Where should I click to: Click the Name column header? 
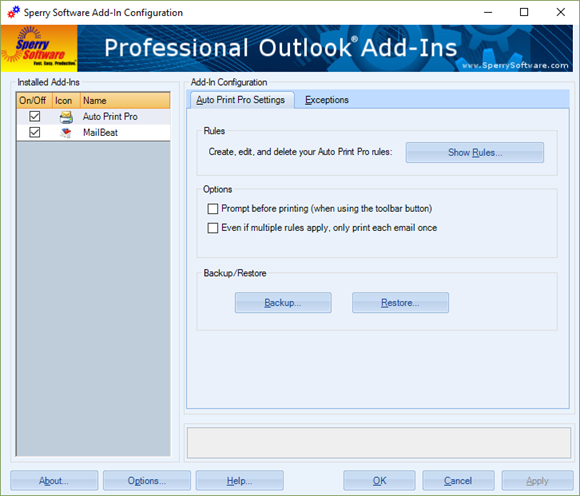click(x=125, y=101)
